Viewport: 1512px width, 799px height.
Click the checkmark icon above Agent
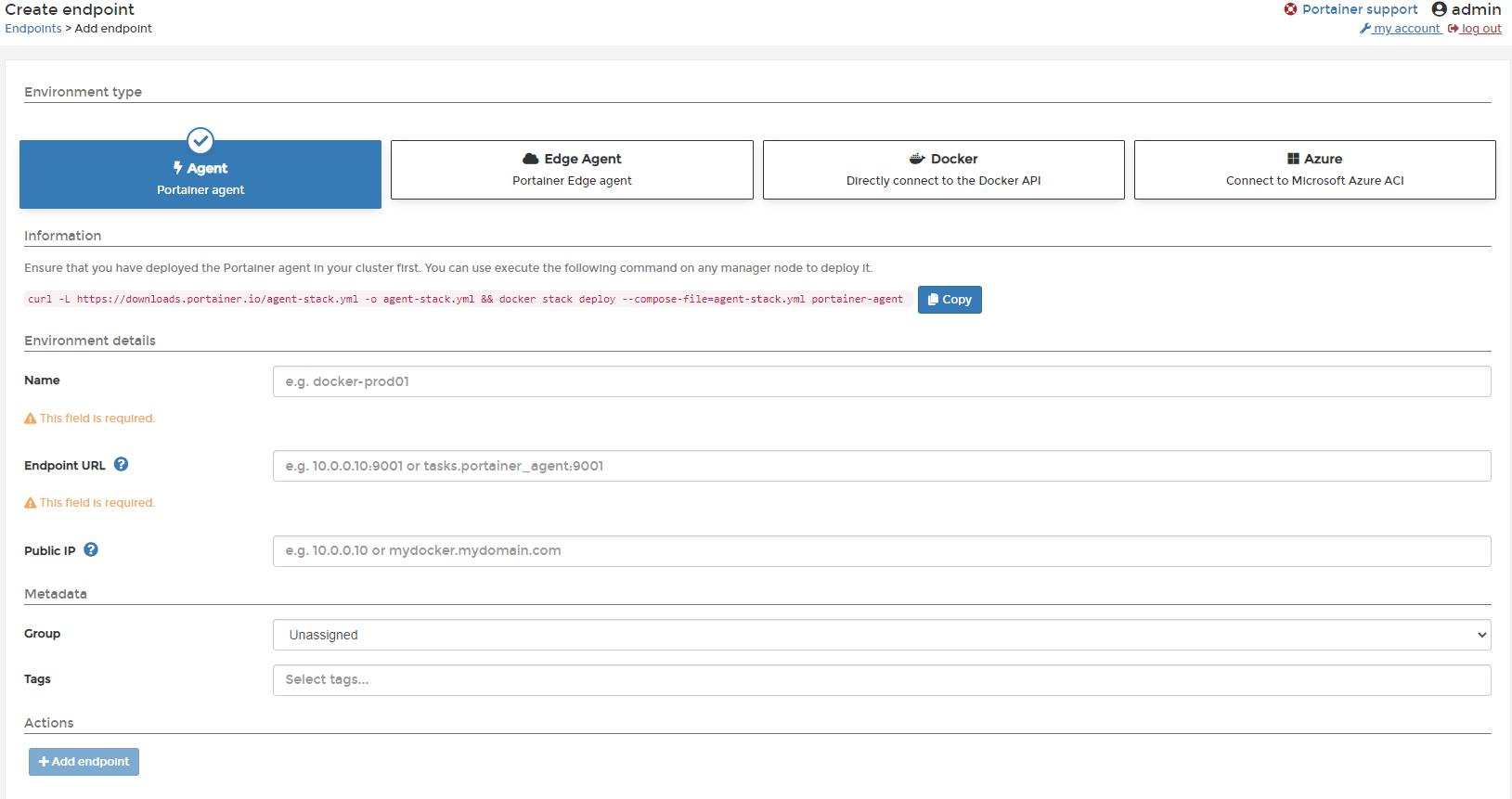tap(200, 141)
